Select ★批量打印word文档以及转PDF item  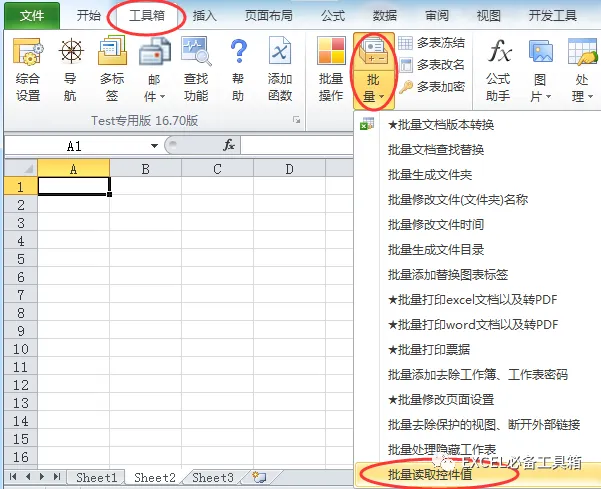[x=478, y=325]
